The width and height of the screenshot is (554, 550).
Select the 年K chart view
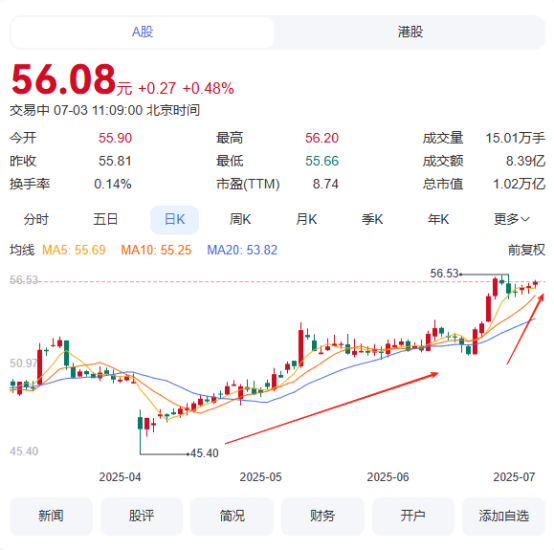coord(438,220)
